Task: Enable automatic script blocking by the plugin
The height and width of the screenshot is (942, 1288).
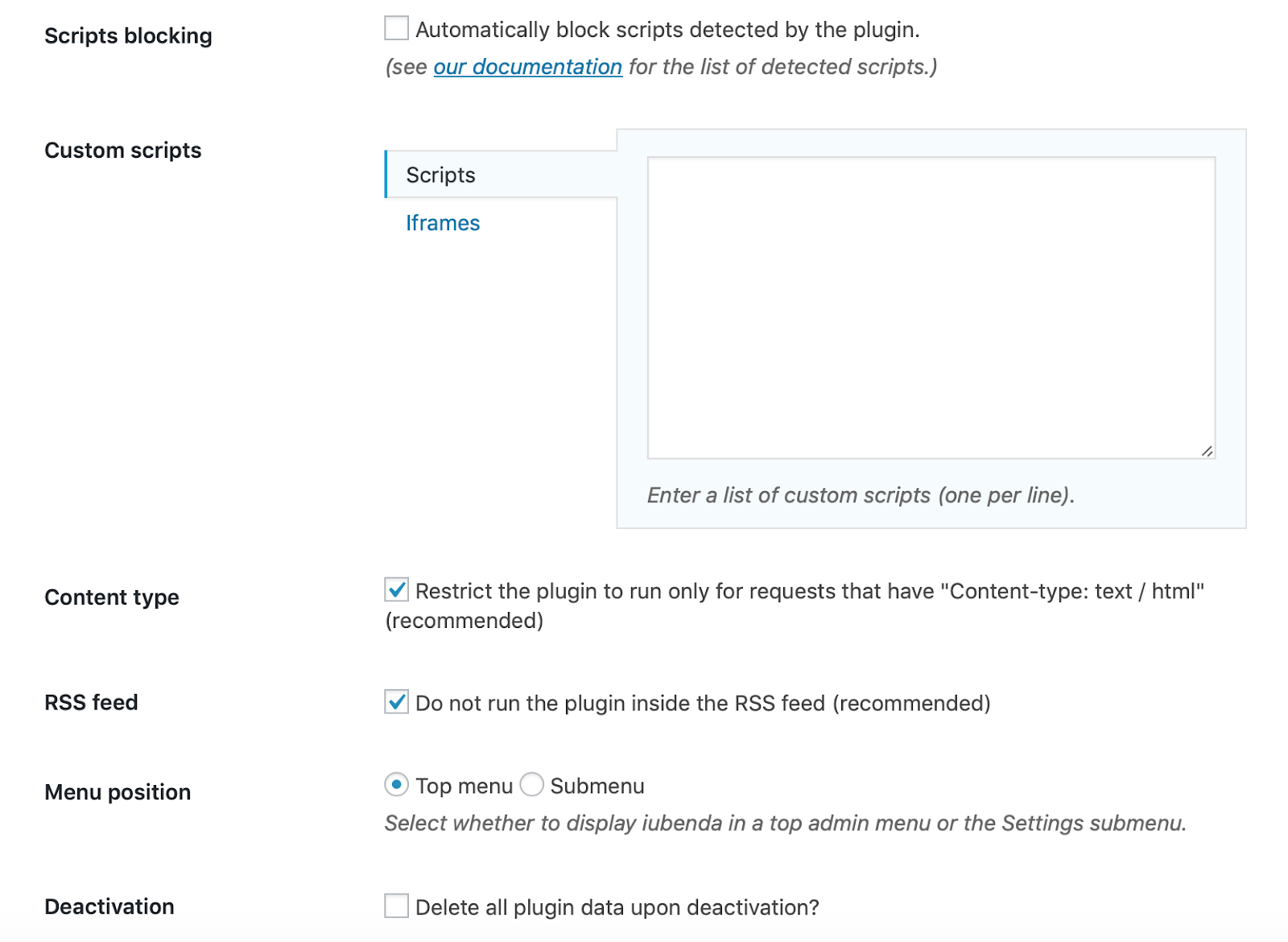Action: coord(395,29)
